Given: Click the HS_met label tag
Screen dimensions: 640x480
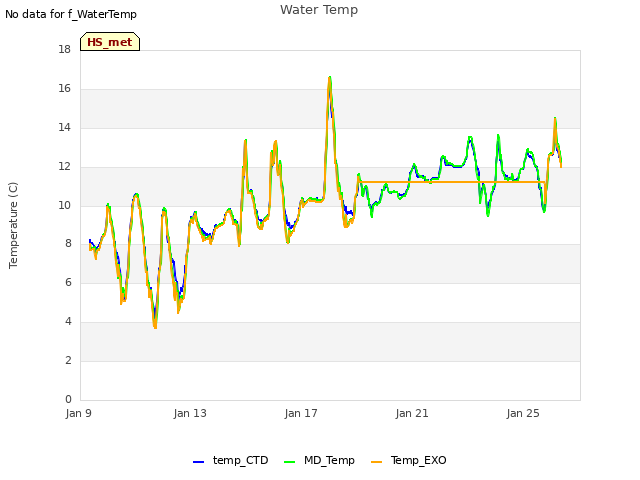Looking at the screenshot, I should 110,42.
